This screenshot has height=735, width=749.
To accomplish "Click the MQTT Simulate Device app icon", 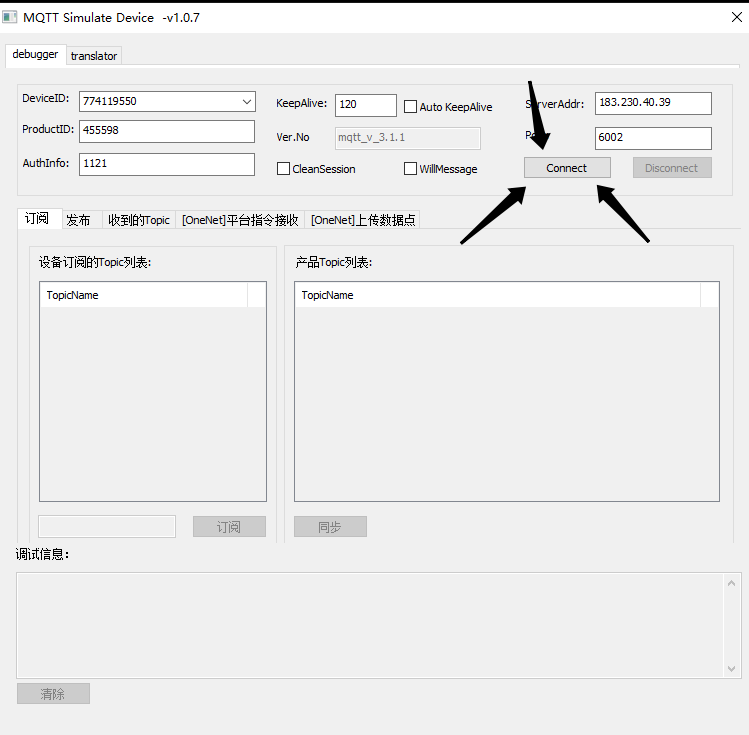I will 9,18.
